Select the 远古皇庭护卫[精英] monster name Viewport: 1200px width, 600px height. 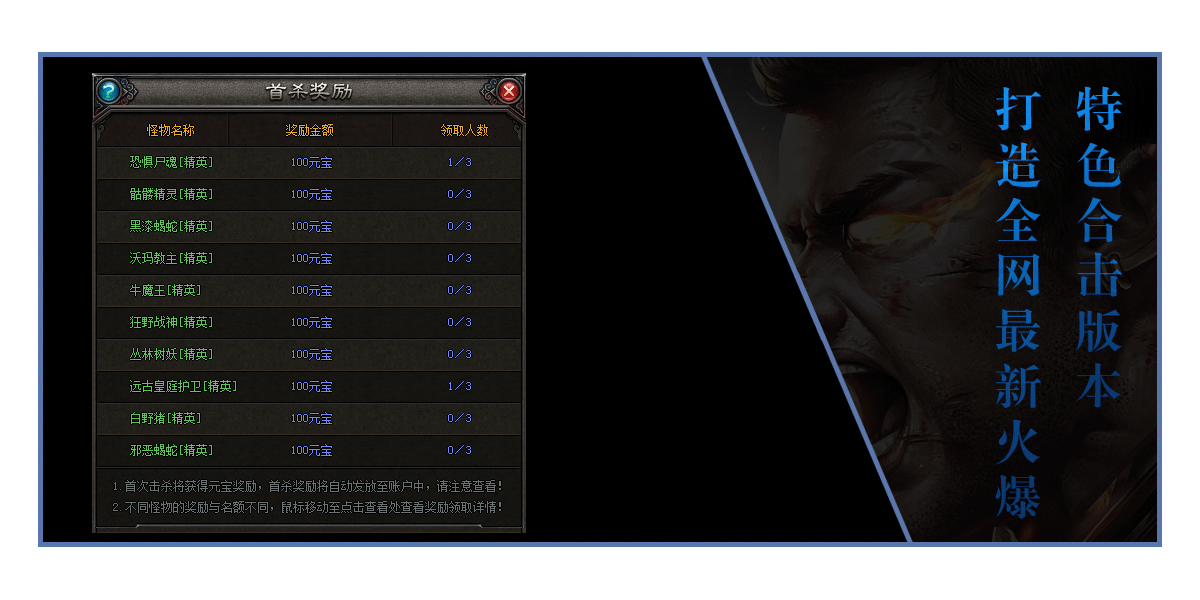click(183, 386)
